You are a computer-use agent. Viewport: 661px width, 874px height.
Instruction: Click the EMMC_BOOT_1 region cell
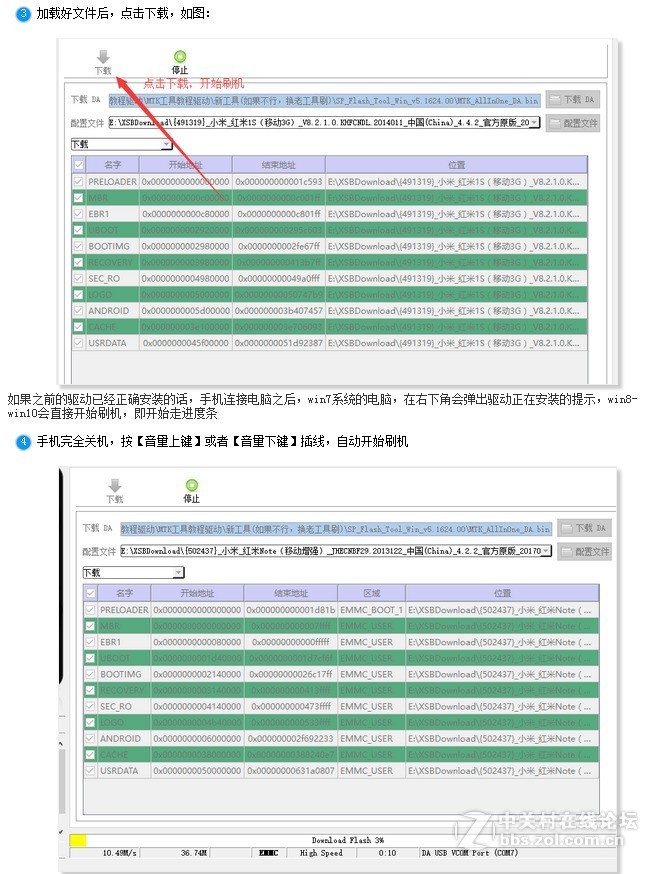click(371, 610)
